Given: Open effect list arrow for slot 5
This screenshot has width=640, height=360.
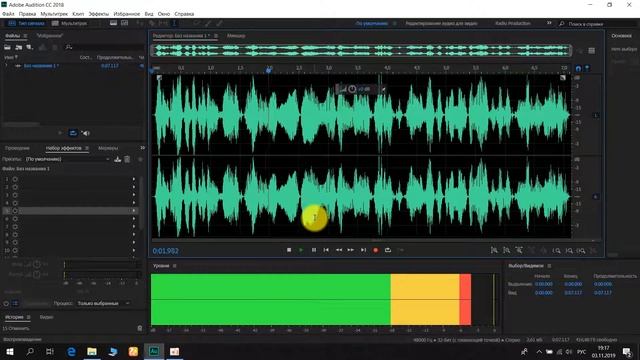Looking at the screenshot, I should pyautogui.click(x=134, y=211).
